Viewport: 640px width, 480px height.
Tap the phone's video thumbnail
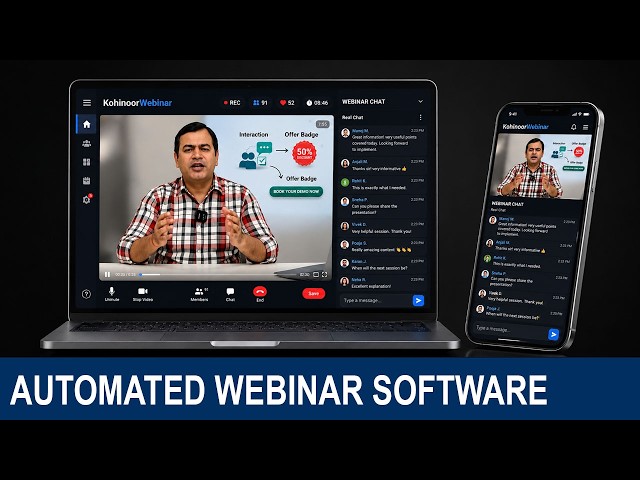coord(540,167)
